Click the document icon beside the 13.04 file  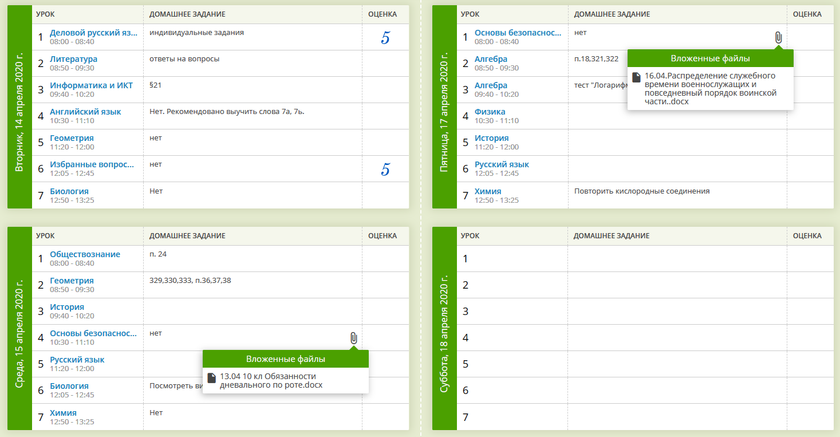211,377
